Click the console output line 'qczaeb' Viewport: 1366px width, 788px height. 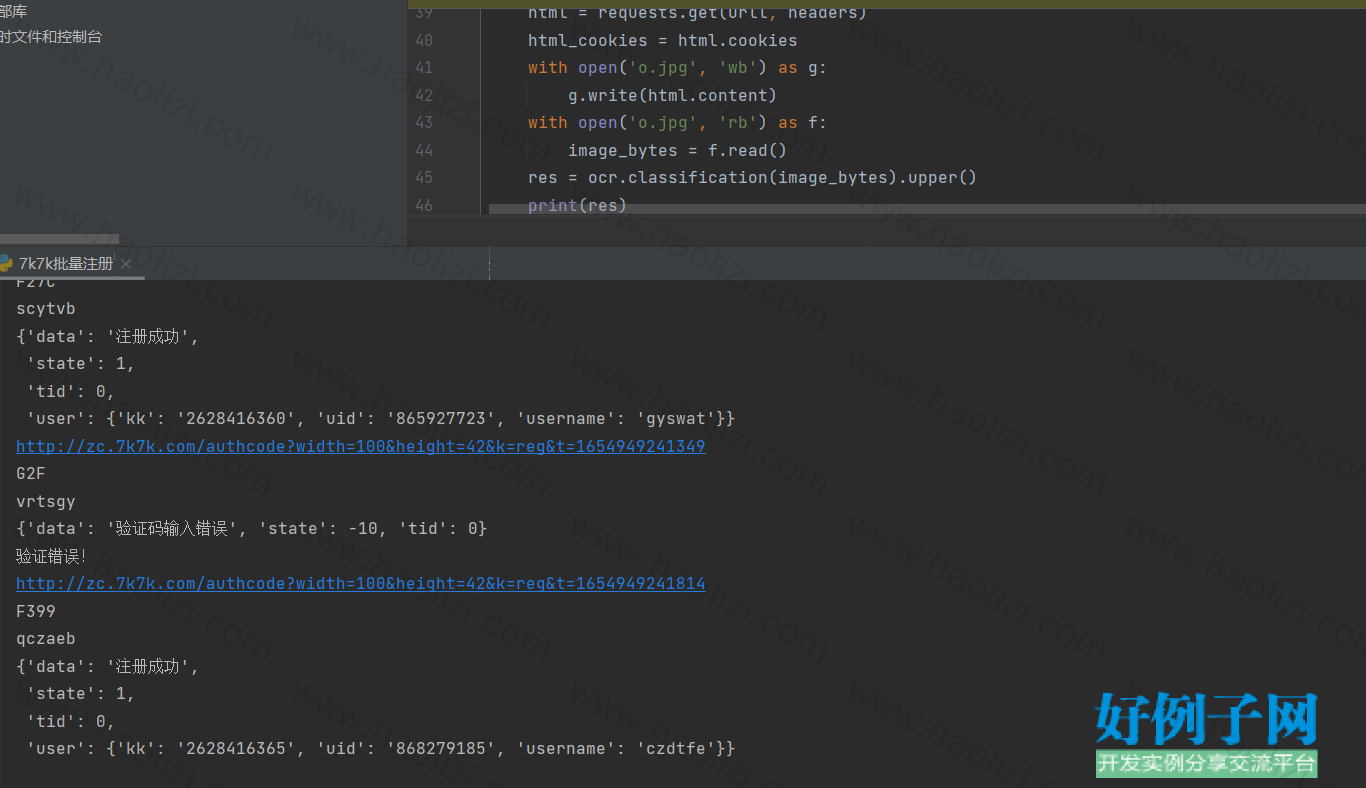tap(46, 639)
